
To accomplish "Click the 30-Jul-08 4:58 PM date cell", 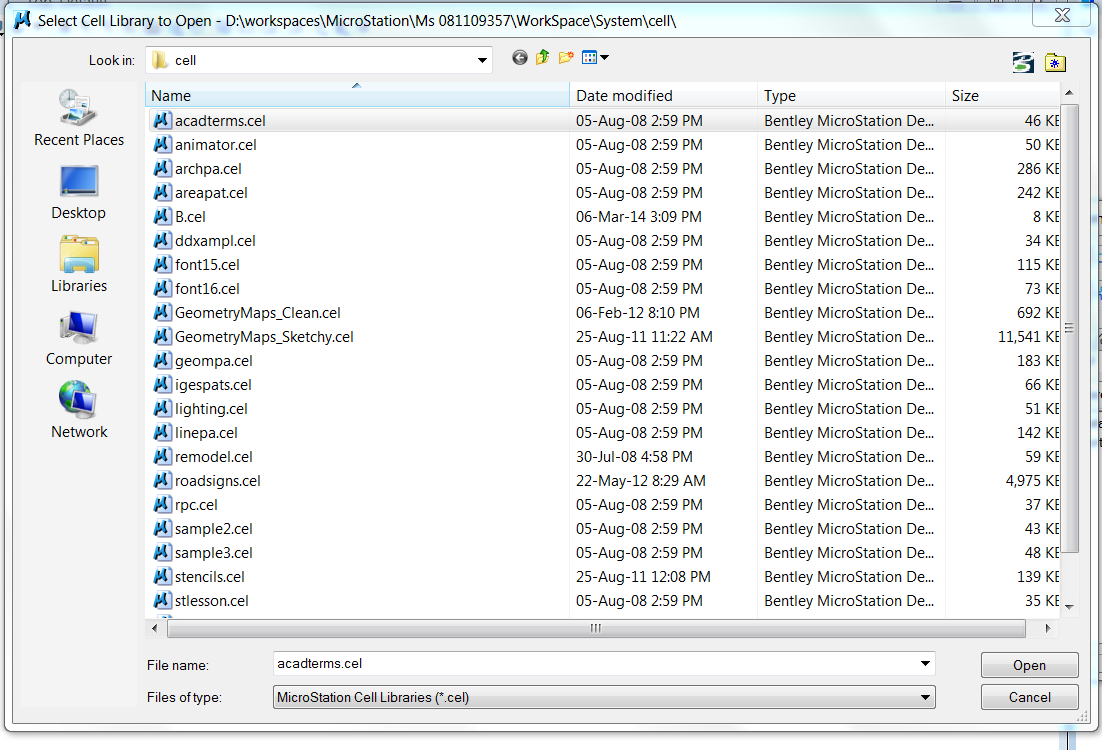I will point(634,457).
